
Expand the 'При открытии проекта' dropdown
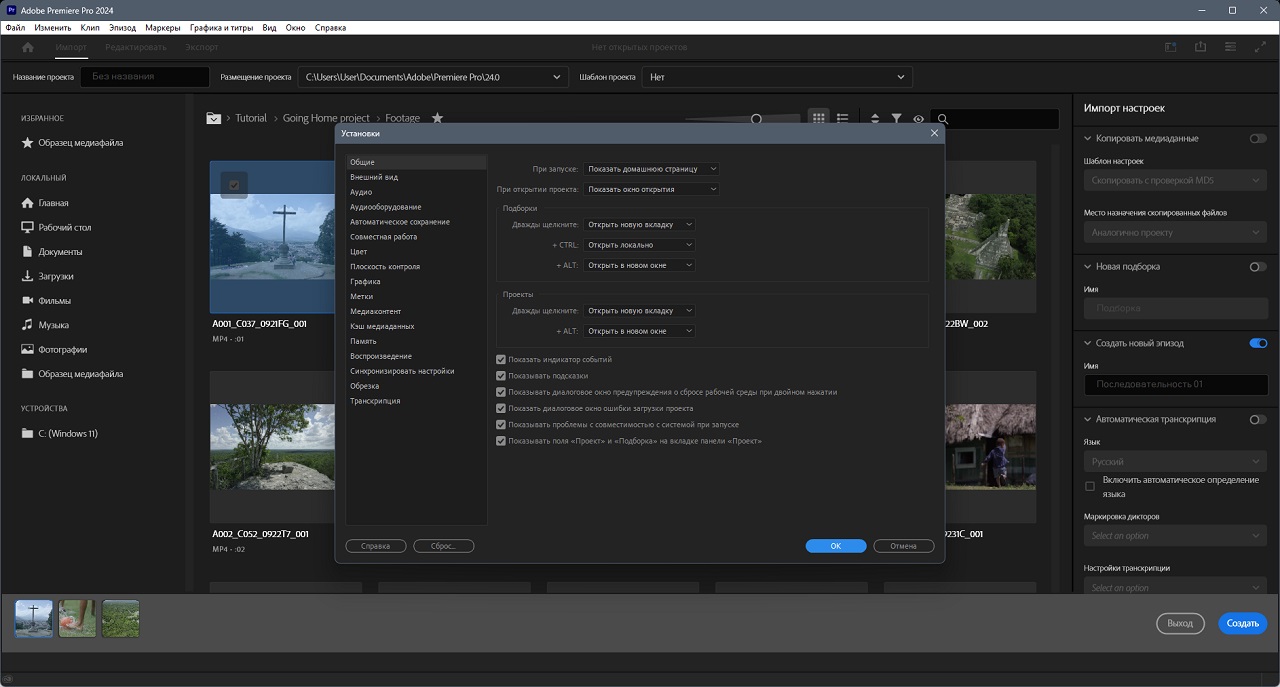651,189
